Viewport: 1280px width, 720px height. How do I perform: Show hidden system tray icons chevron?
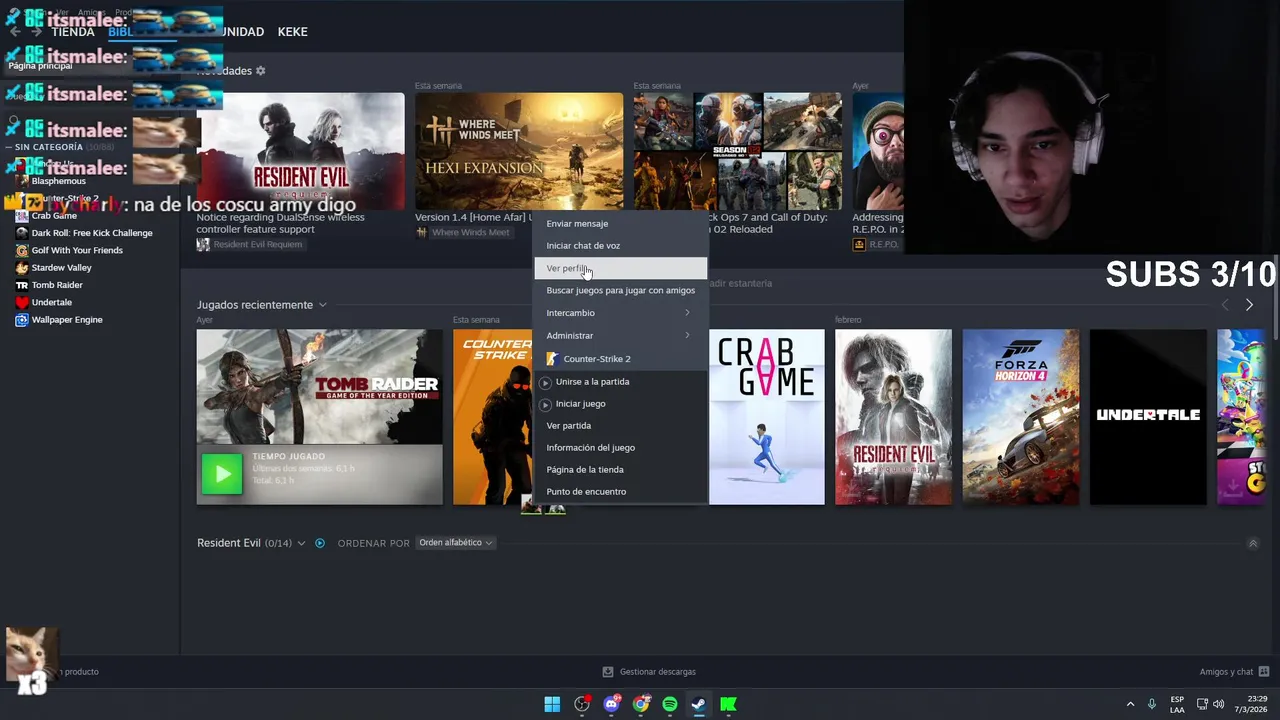pyautogui.click(x=1130, y=704)
